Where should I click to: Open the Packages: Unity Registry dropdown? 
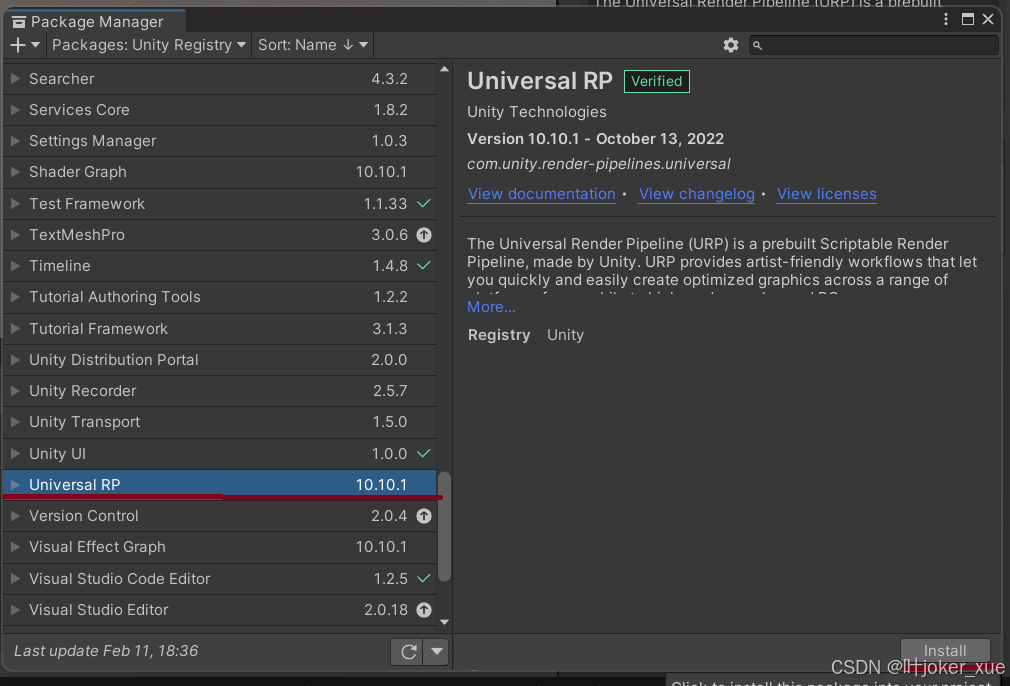[x=148, y=44]
